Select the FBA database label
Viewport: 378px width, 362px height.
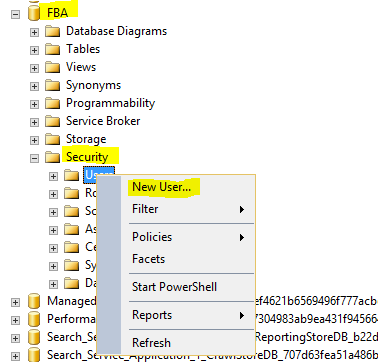[58, 13]
